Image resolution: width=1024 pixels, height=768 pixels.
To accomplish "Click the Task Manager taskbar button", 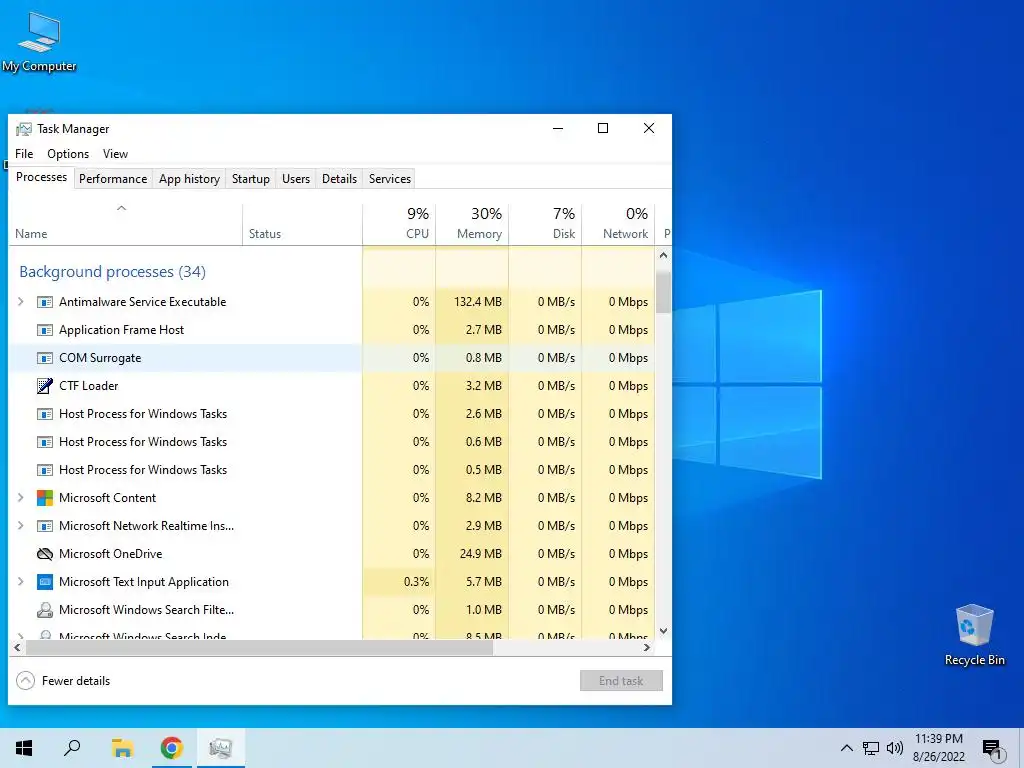I will click(221, 748).
